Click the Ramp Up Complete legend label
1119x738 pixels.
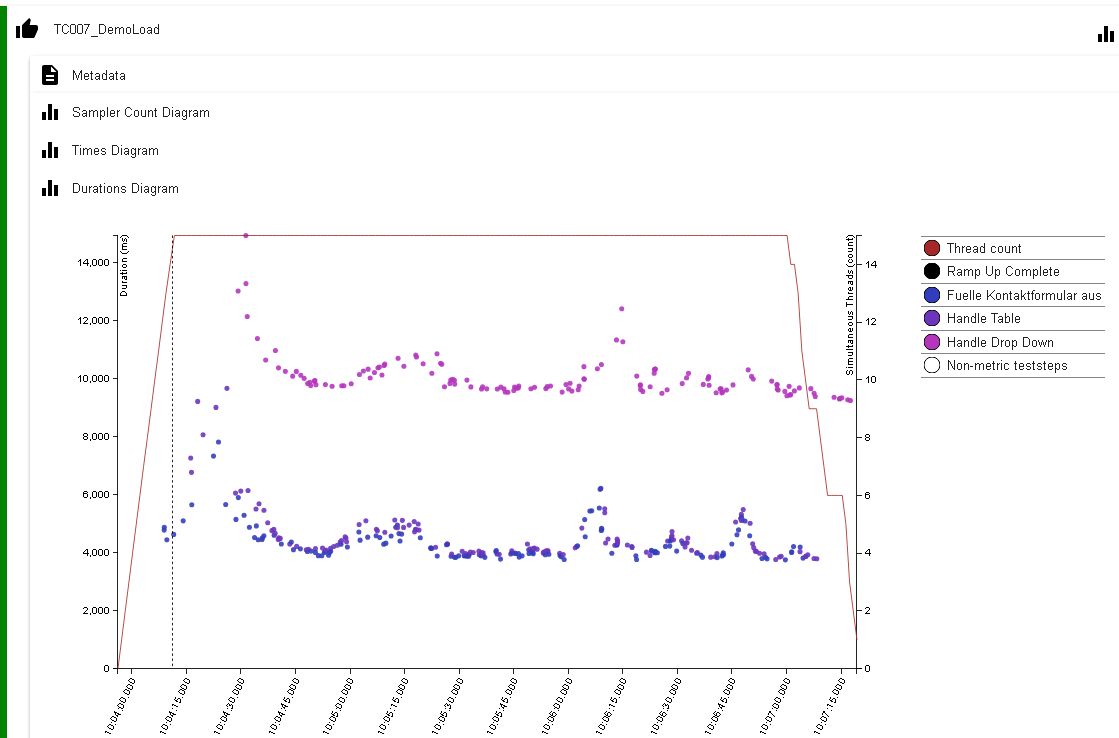(1003, 271)
